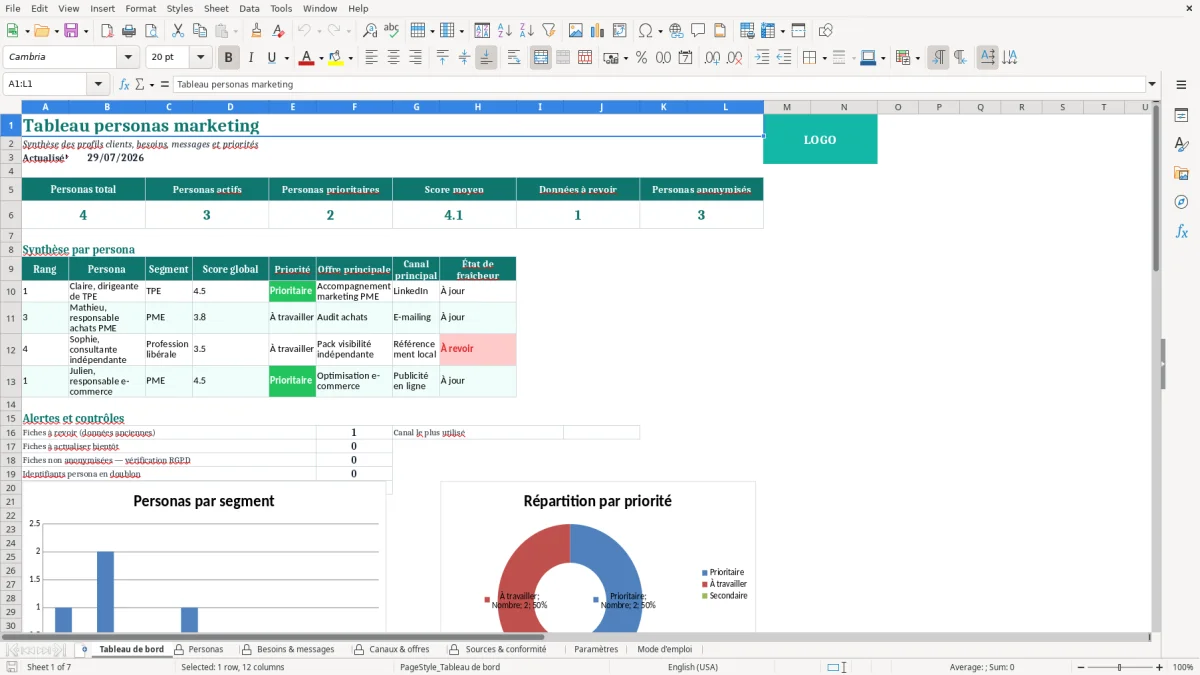
Task: Open Function Wizard beside the formula bar
Action: [x=125, y=84]
